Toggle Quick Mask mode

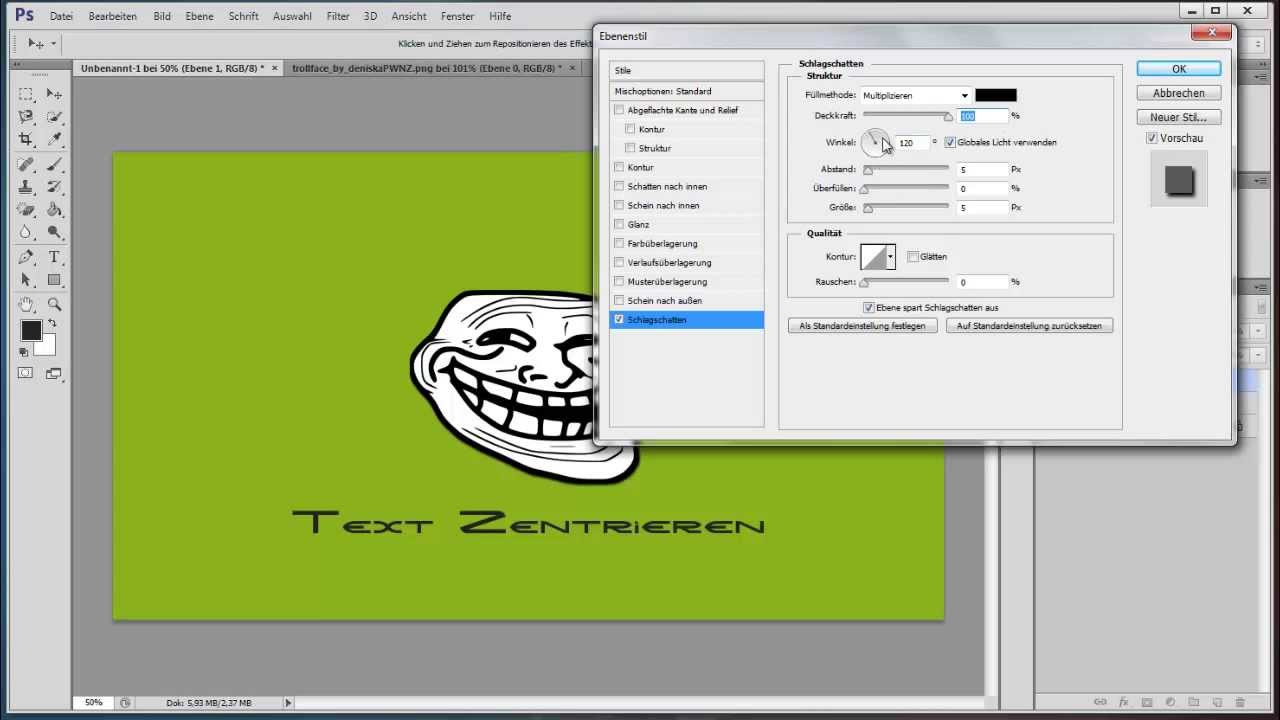click(x=26, y=373)
